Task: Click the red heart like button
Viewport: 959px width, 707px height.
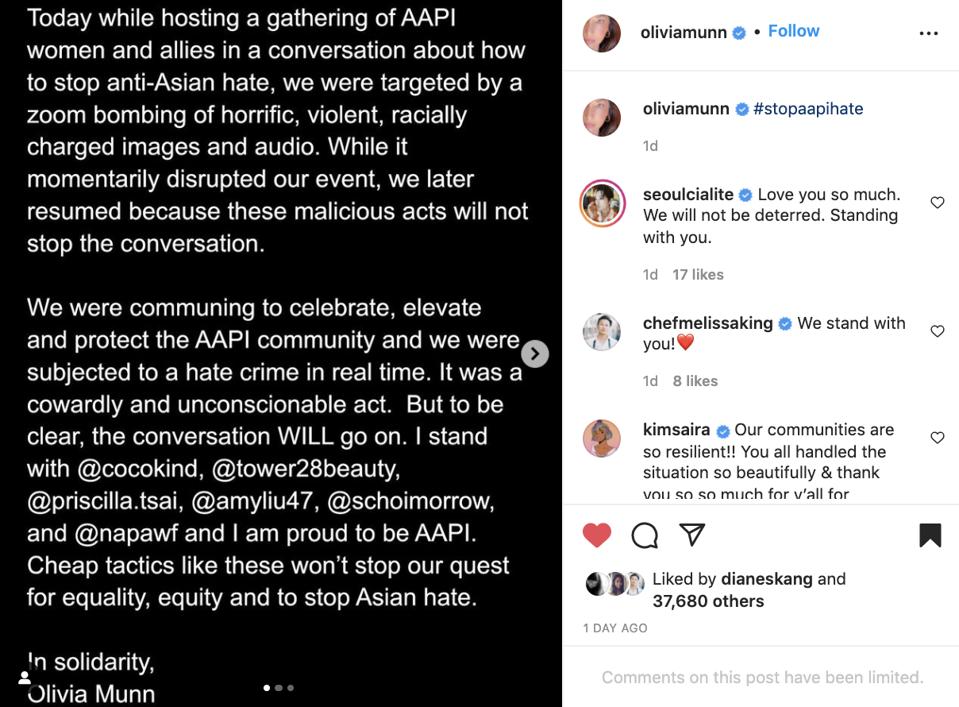Action: 597,535
